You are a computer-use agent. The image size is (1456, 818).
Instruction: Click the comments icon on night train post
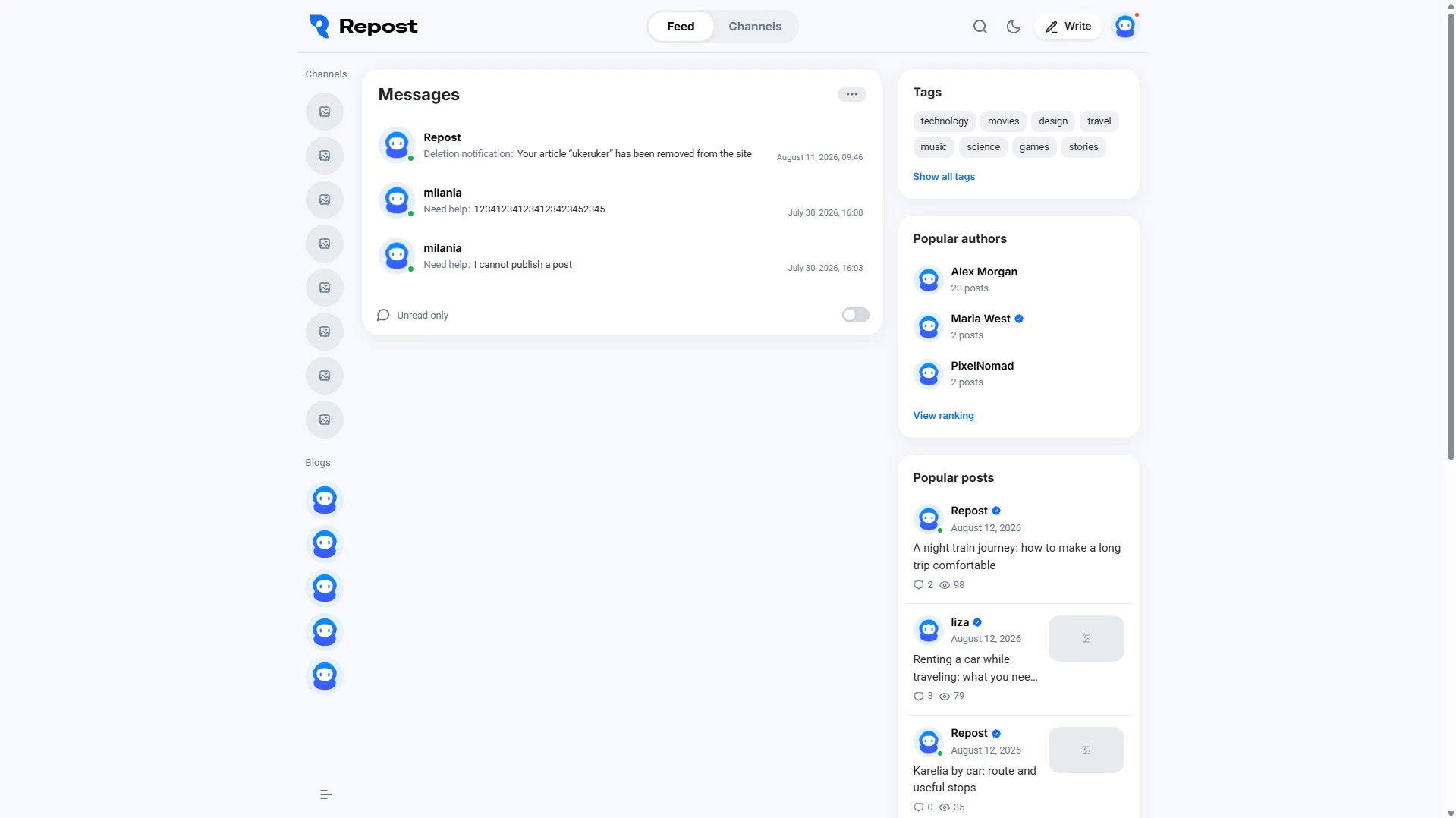click(918, 585)
